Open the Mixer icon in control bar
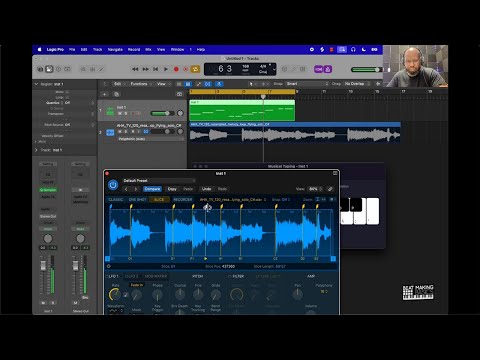 (x=93, y=69)
